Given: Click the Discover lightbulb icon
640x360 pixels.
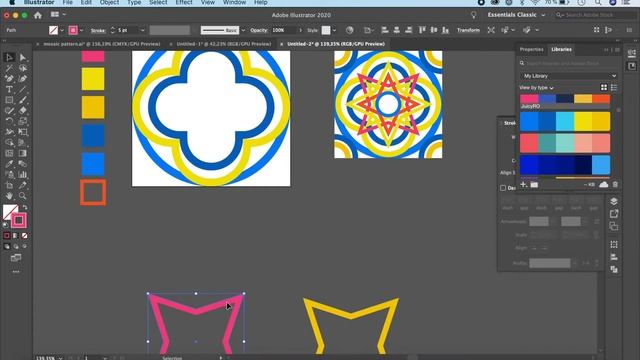Looking at the screenshot, I should tap(473, 15).
